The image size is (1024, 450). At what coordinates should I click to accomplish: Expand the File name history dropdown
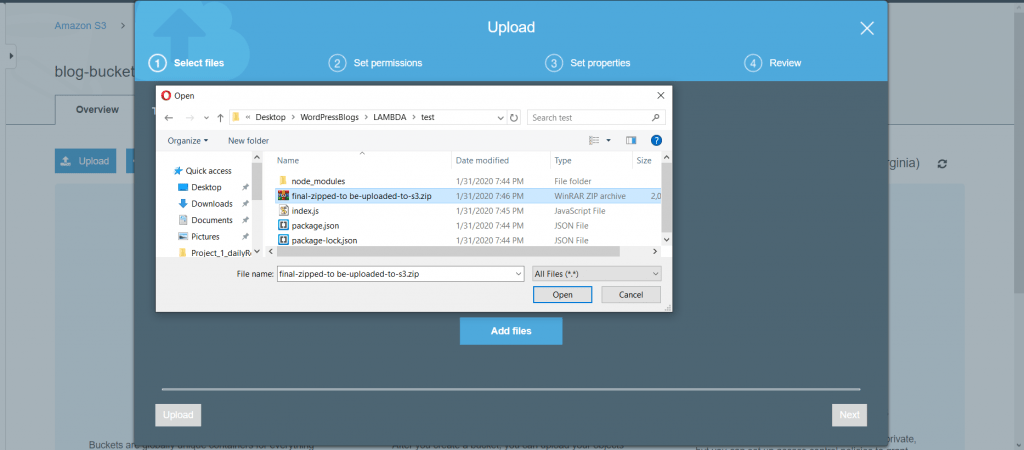click(x=517, y=273)
